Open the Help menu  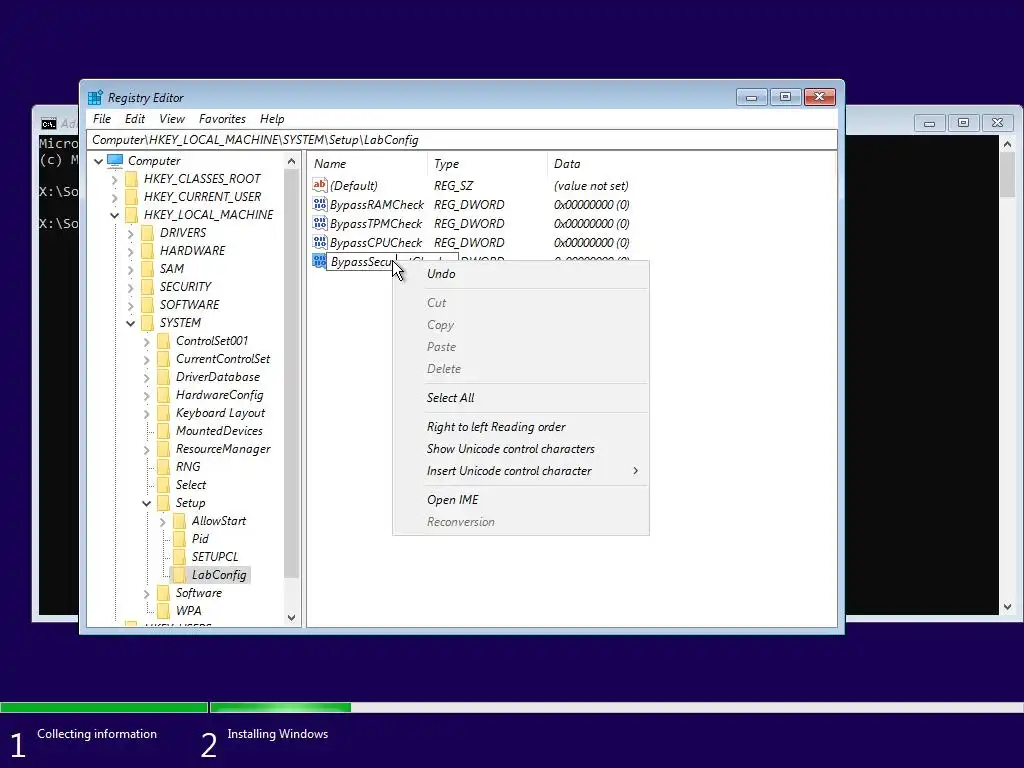[x=272, y=119]
